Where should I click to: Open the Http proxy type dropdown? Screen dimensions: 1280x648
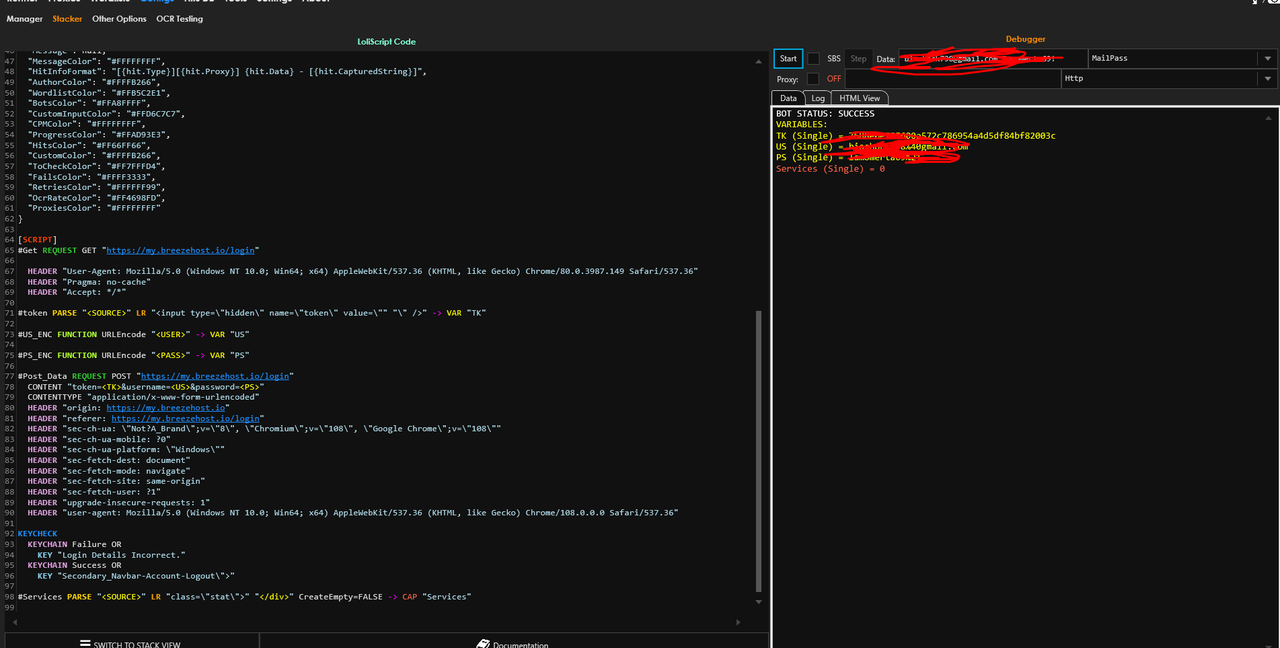pyautogui.click(x=1169, y=79)
